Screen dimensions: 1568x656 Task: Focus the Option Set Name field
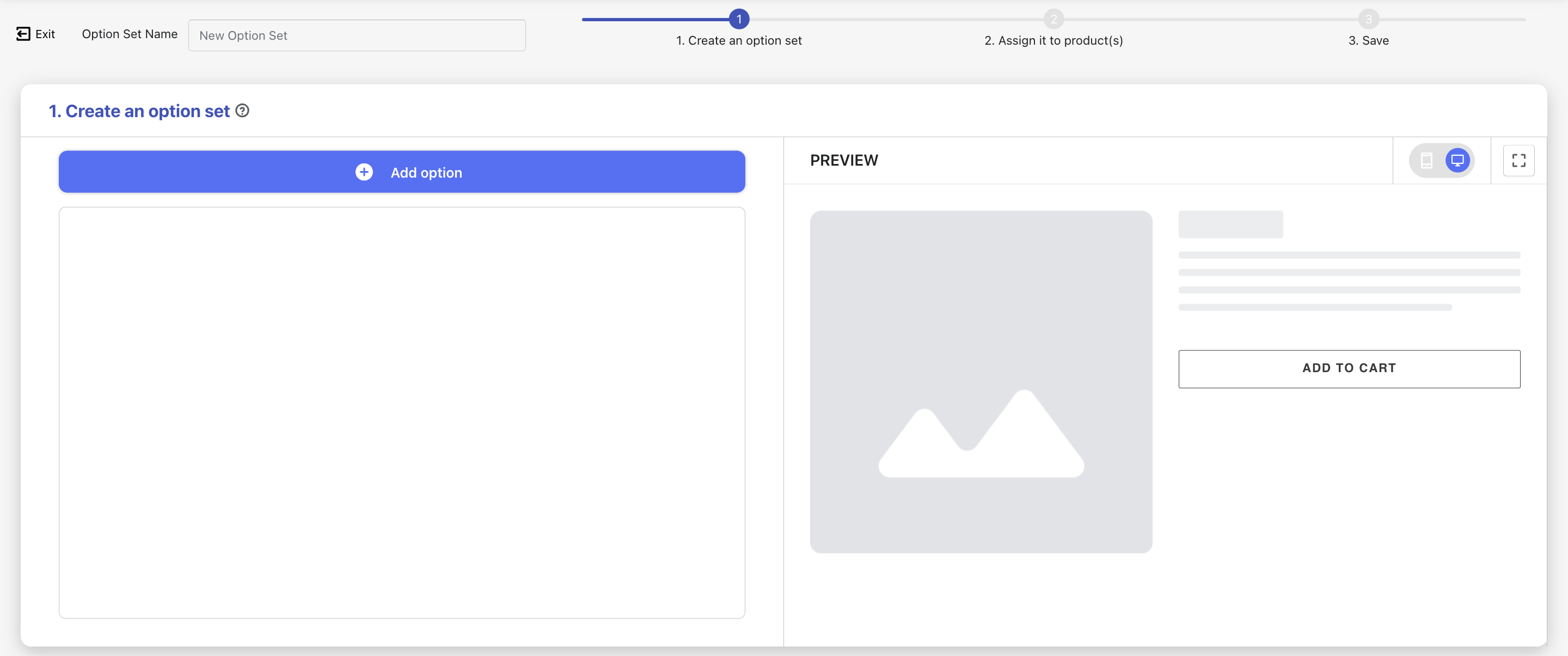[x=357, y=35]
